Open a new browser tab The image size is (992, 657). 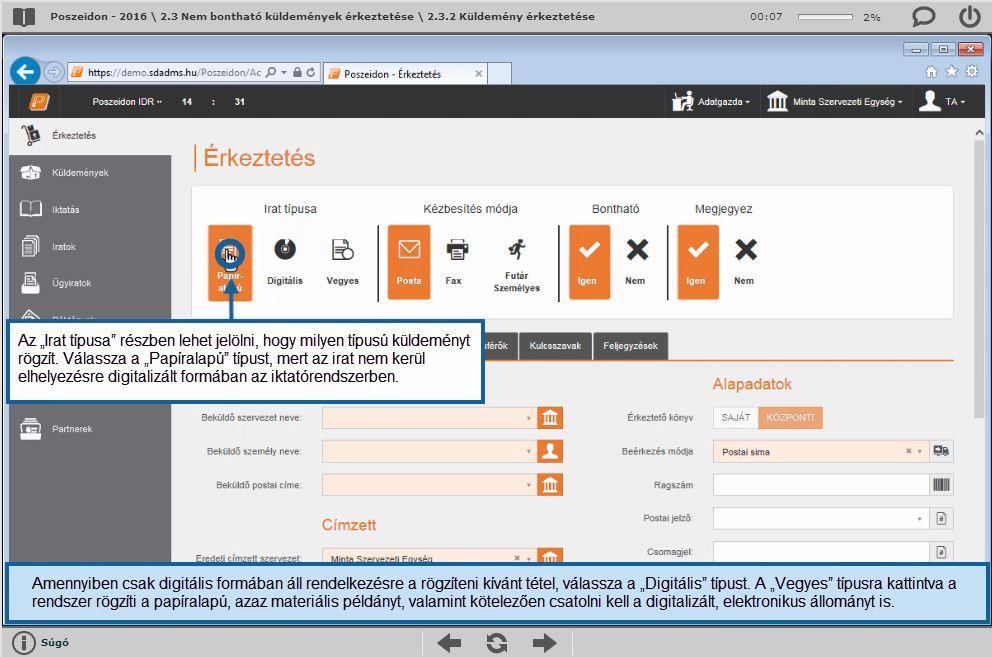tap(500, 73)
